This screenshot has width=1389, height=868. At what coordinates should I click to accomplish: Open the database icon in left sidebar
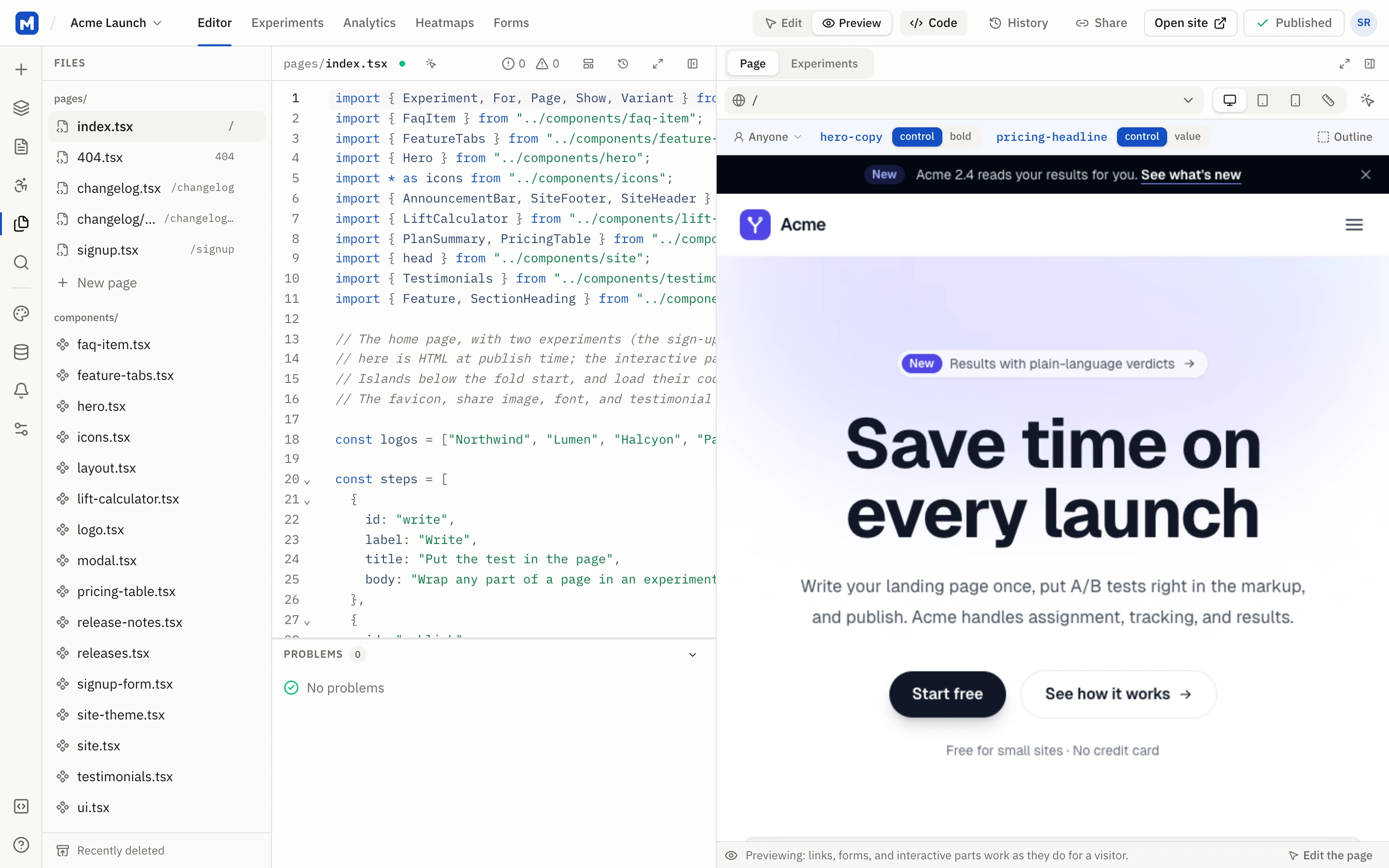pos(21,352)
